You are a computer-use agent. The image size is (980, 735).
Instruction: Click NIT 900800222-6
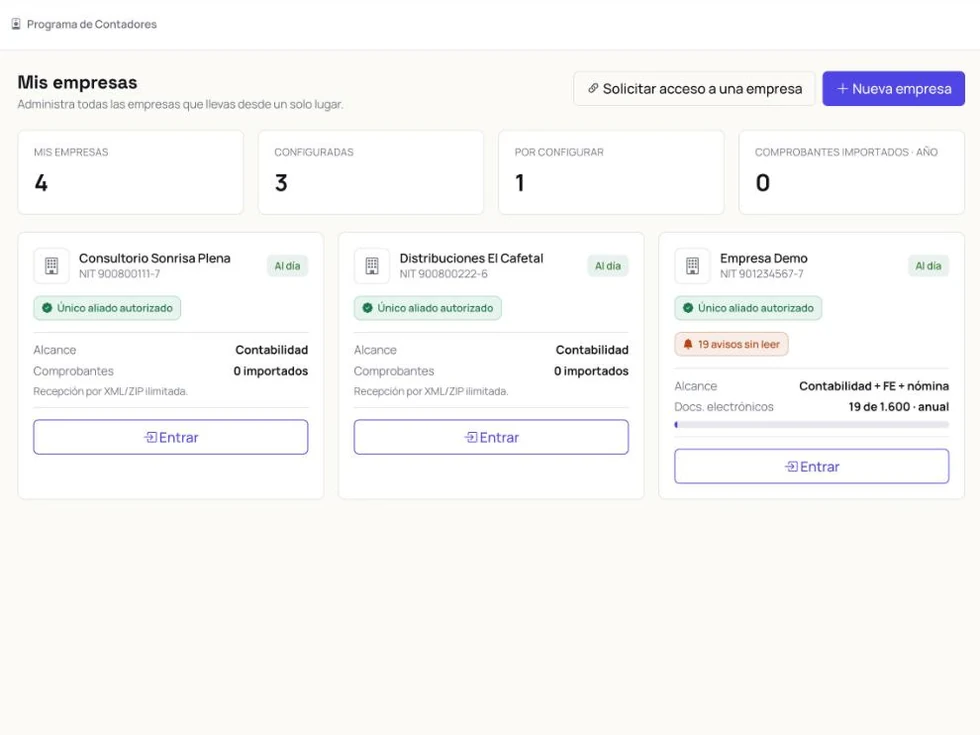pos(443,274)
